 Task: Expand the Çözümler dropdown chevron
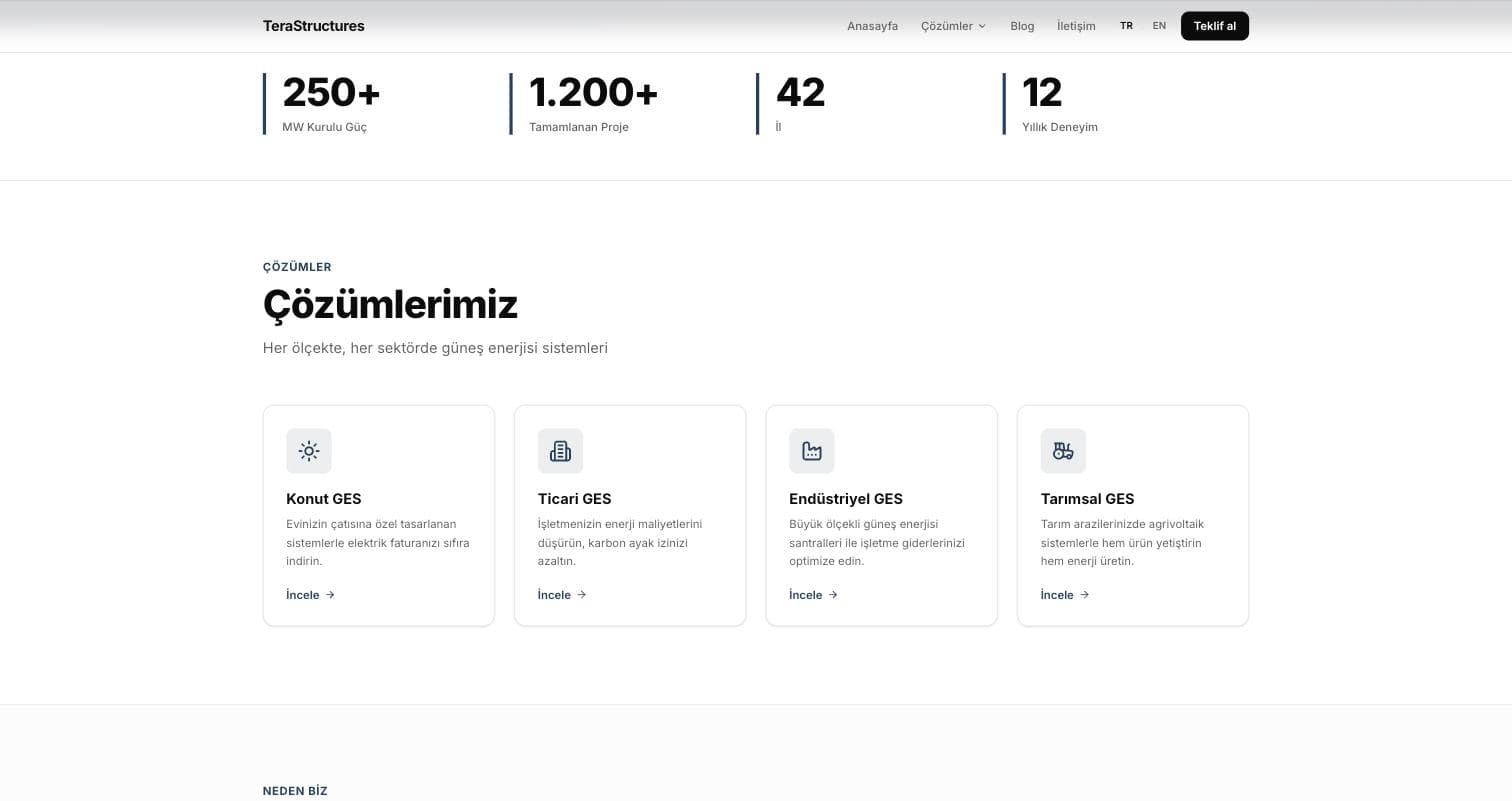(x=982, y=26)
